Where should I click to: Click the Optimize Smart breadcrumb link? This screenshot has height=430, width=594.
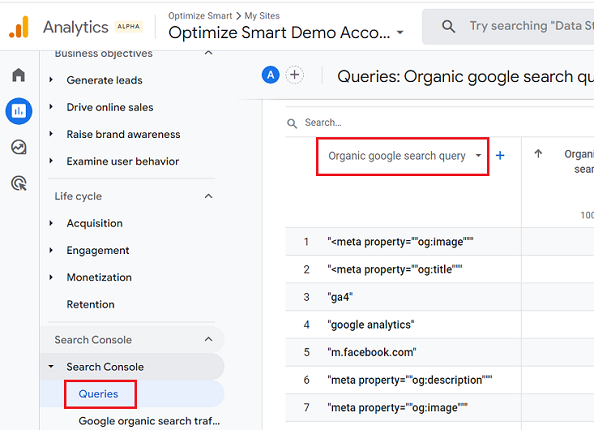[200, 16]
